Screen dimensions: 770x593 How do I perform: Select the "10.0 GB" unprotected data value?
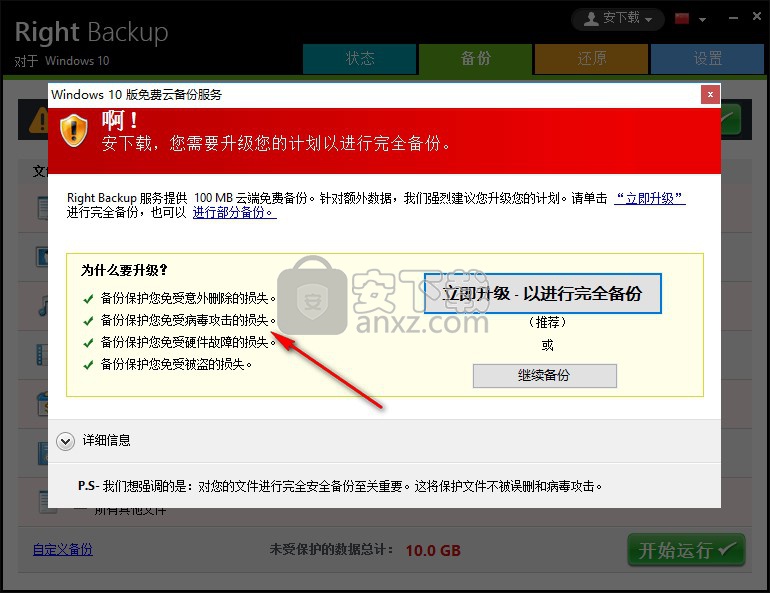pyautogui.click(x=433, y=551)
